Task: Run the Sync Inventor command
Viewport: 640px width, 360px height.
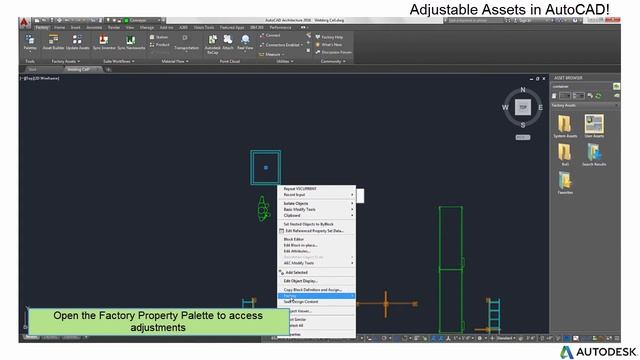Action: [104, 42]
